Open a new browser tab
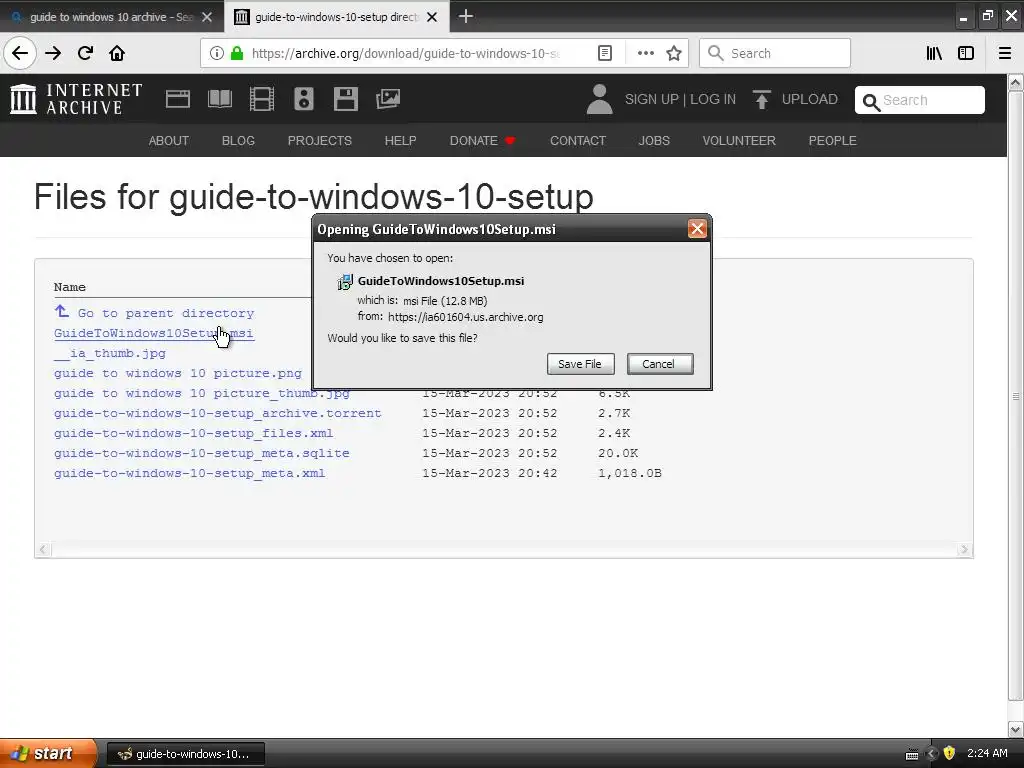This screenshot has height=768, width=1024. point(466,16)
